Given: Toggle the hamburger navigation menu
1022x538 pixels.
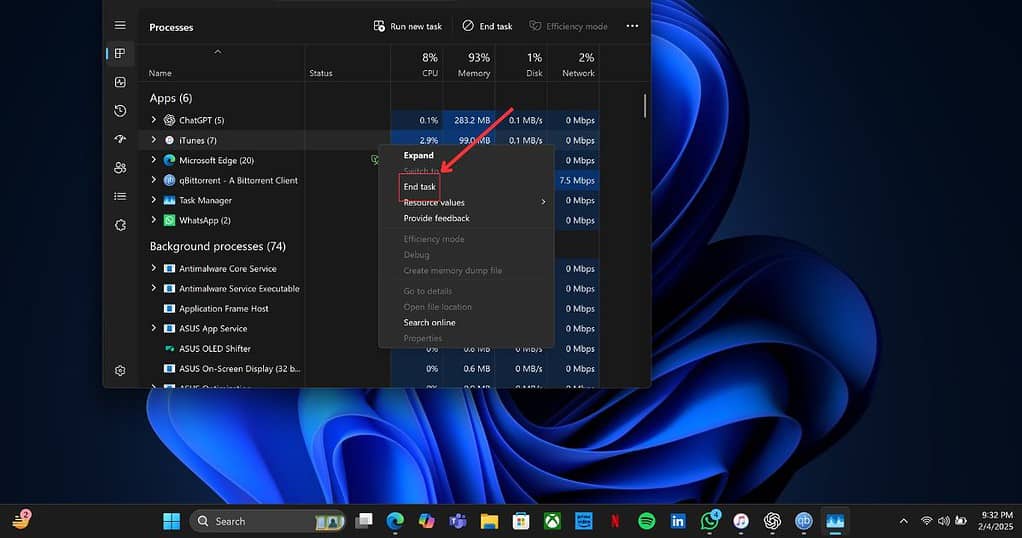Looking at the screenshot, I should [x=120, y=25].
